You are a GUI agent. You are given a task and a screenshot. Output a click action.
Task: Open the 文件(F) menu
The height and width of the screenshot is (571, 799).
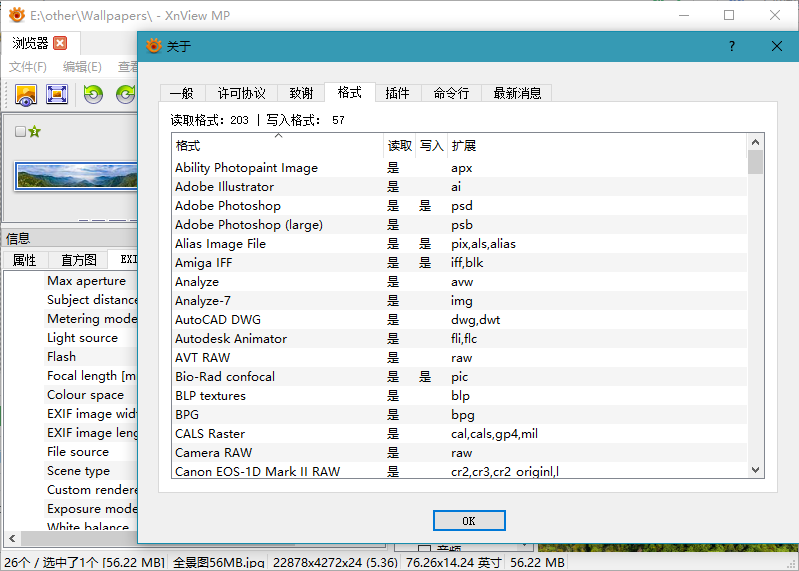(x=28, y=67)
